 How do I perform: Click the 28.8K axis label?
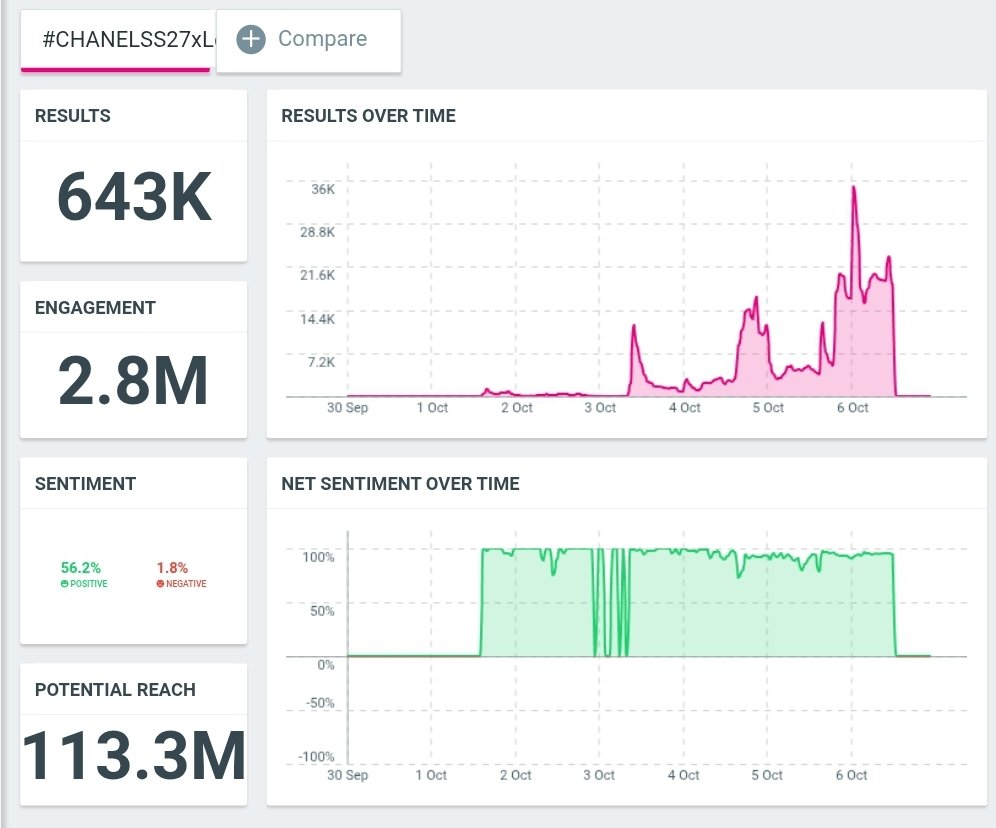[317, 232]
